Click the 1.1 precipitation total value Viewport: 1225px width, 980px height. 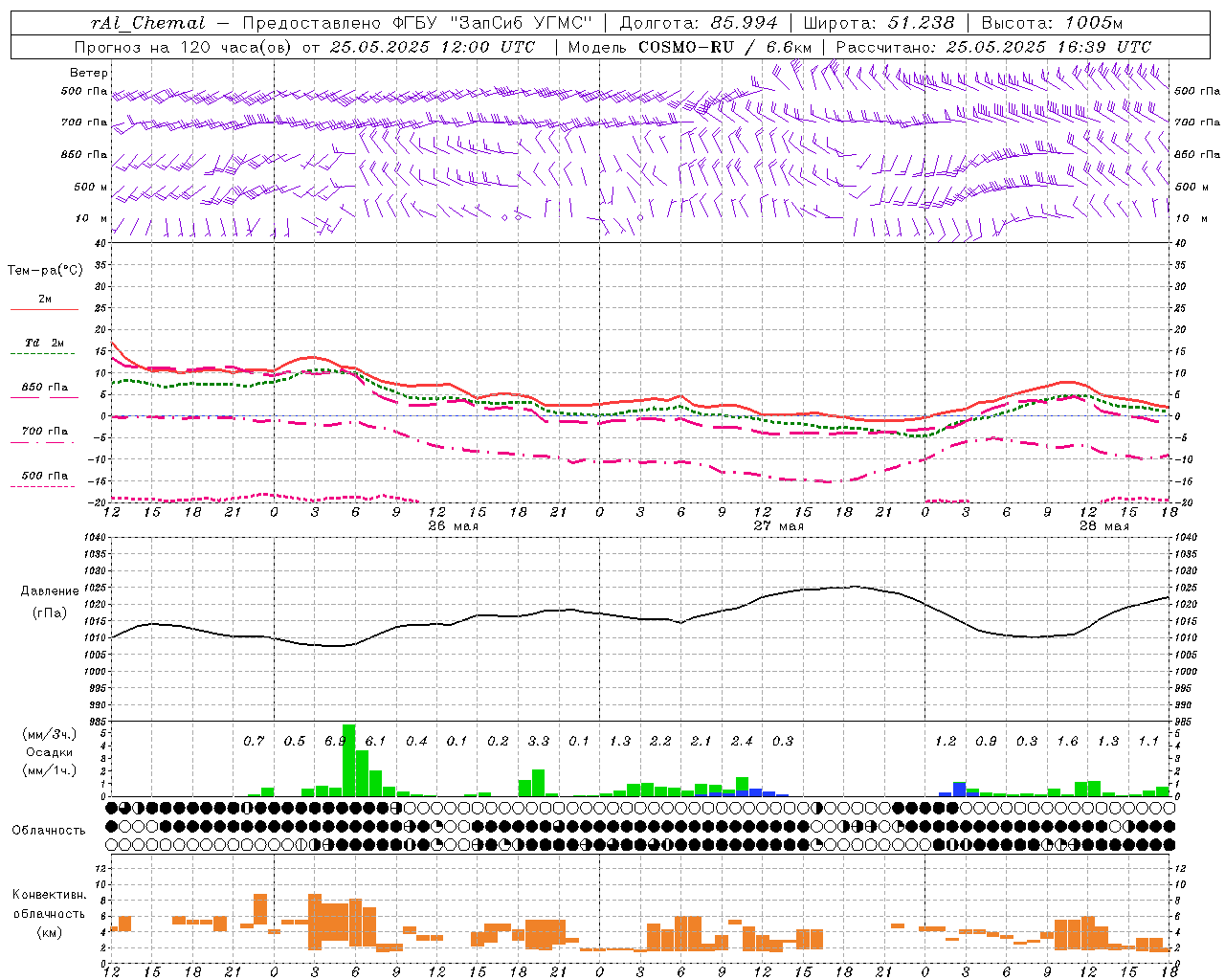[x=1148, y=742]
